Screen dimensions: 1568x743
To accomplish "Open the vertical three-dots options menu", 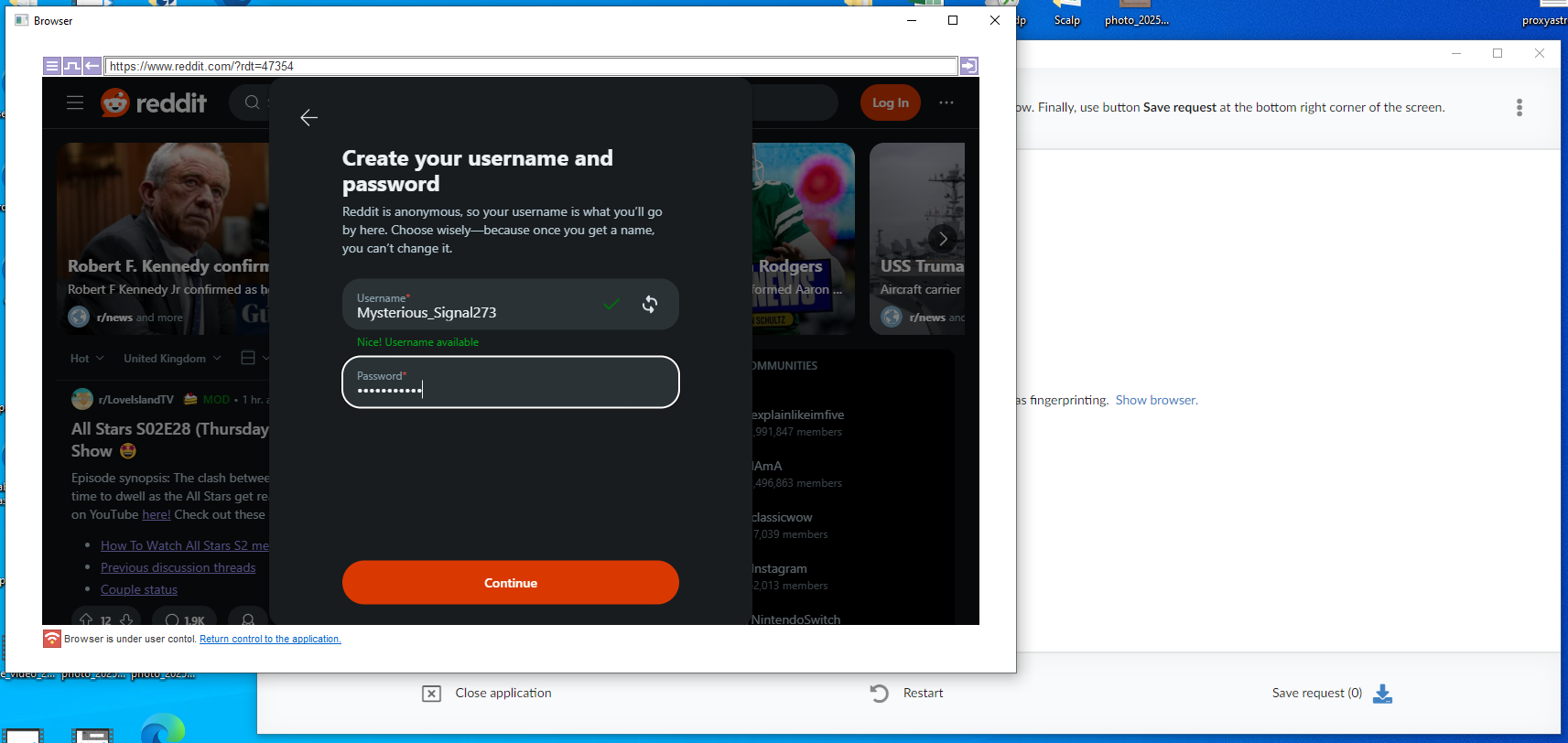I will point(1519,108).
